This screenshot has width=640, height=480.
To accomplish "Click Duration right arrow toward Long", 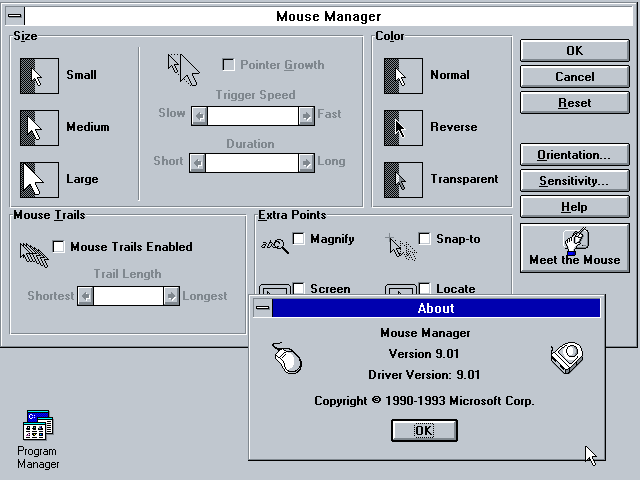I will (306, 163).
